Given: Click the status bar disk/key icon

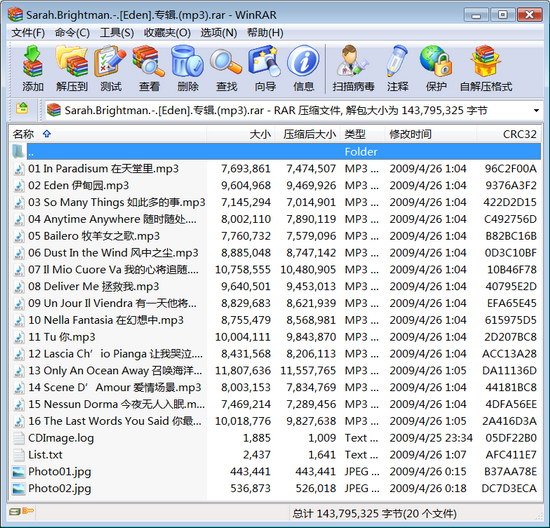Looking at the screenshot, I should tap(21, 512).
